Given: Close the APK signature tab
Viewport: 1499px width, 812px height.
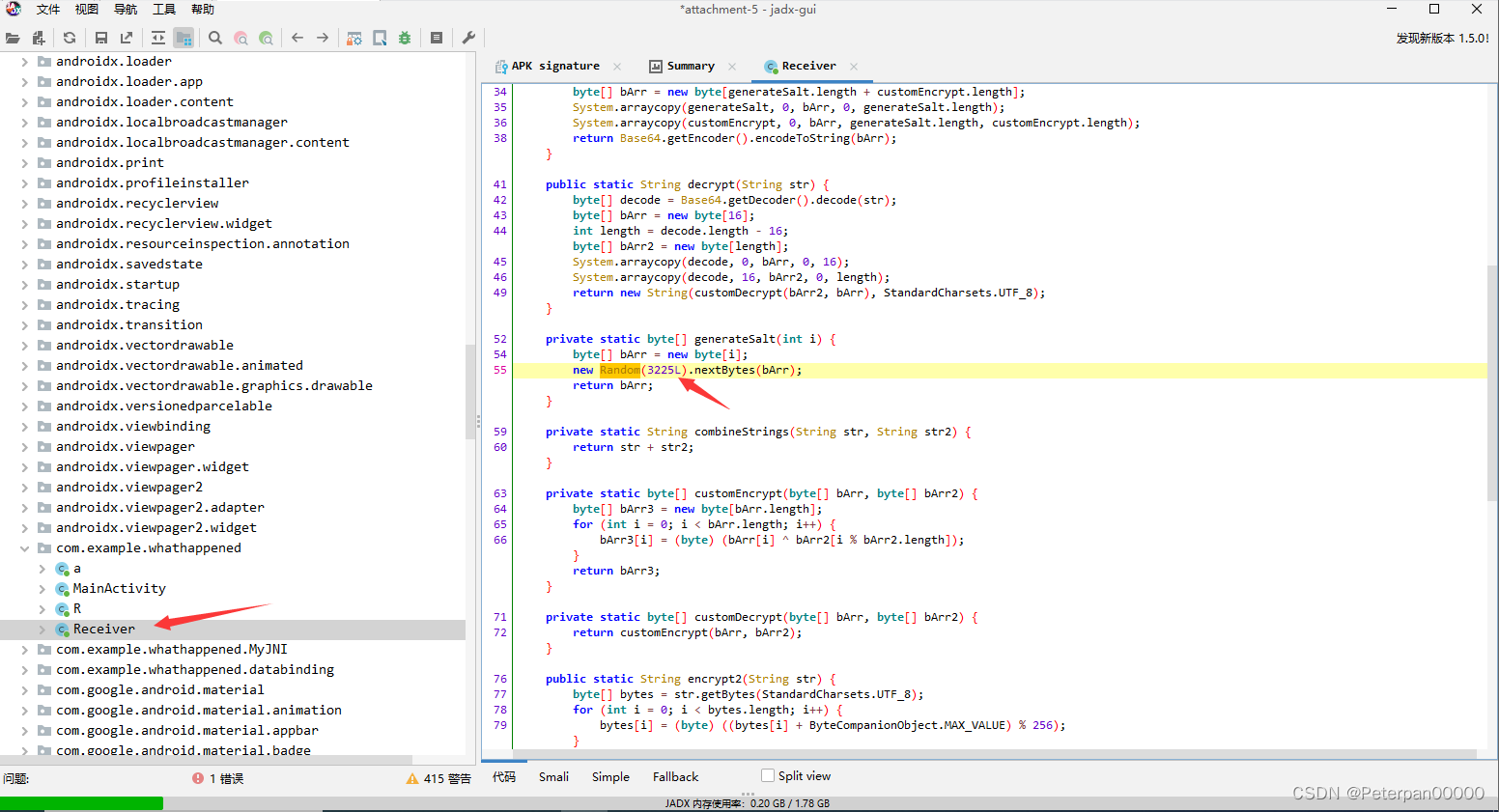Looking at the screenshot, I should (x=617, y=67).
